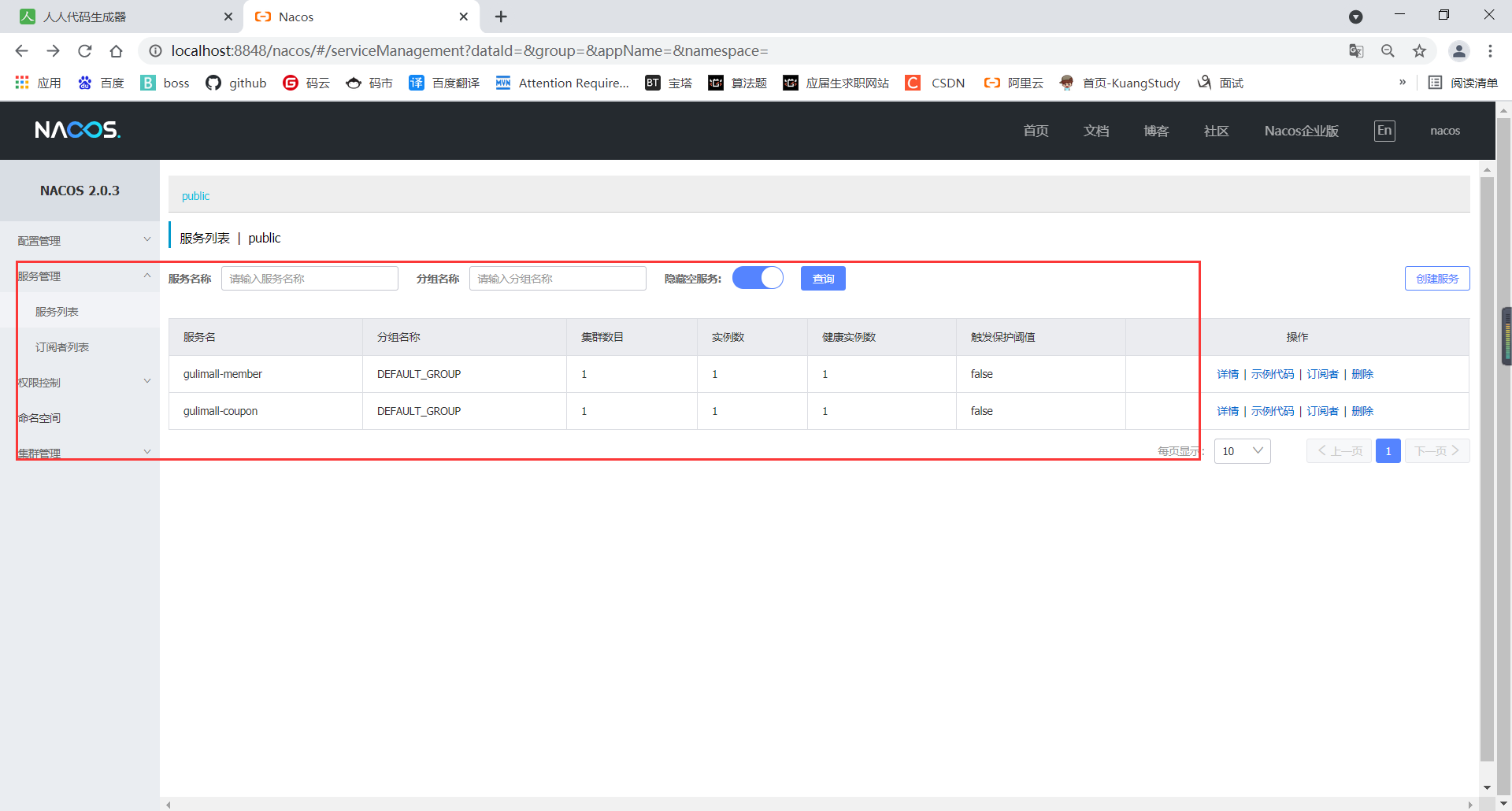1512x811 pixels.
Task: Click the browser forward arrow
Action: (53, 51)
